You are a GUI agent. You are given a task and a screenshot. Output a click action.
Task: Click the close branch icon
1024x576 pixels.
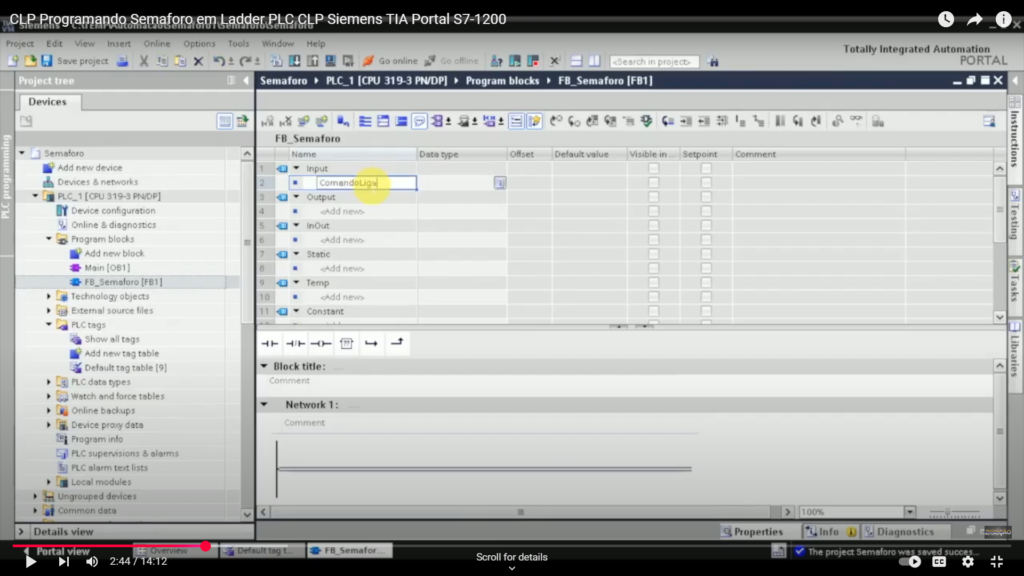coord(397,343)
